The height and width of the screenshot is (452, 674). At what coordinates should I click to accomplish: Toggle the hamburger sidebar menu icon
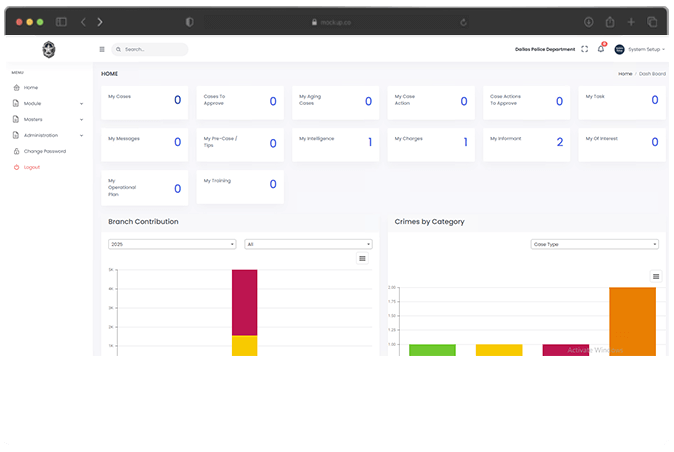coord(102,49)
